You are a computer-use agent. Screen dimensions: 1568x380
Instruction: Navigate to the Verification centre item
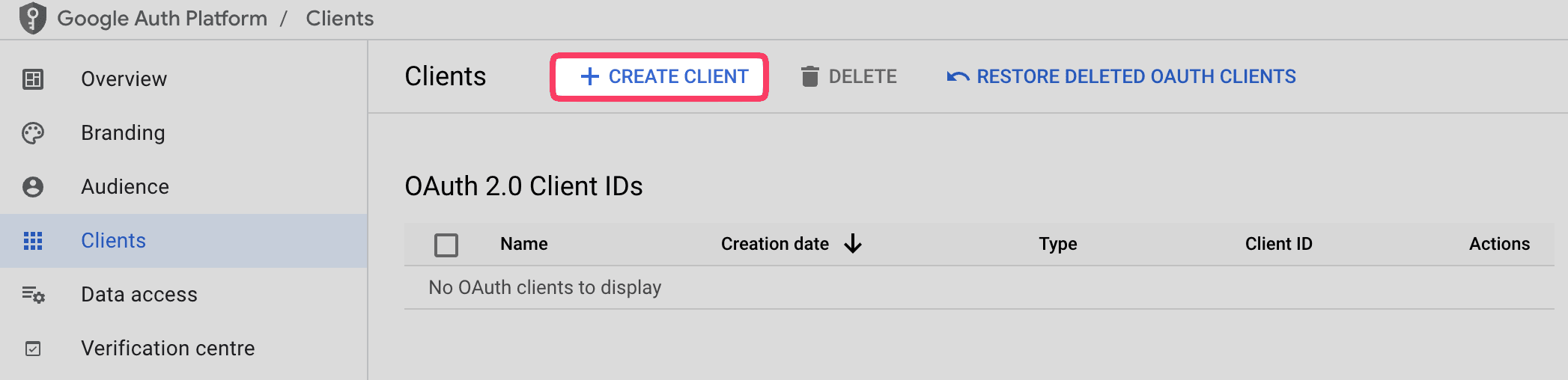[183, 349]
